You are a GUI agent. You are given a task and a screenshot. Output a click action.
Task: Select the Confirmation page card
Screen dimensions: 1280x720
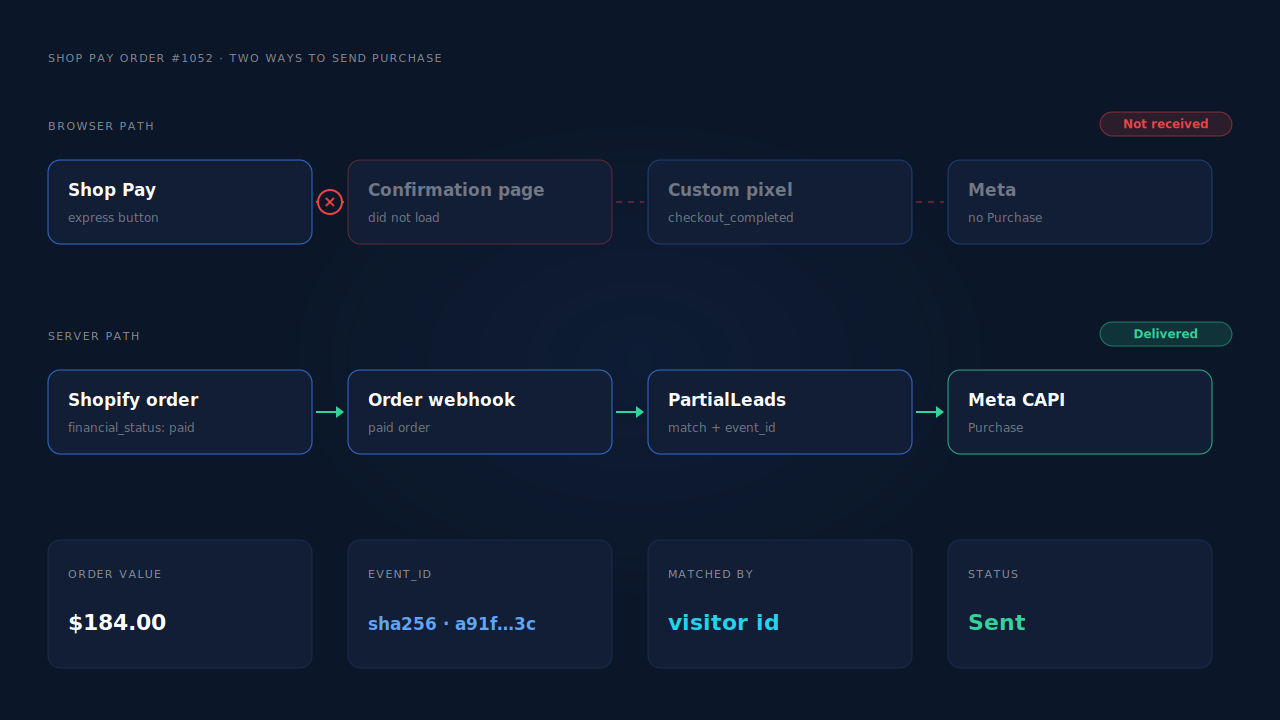[480, 202]
